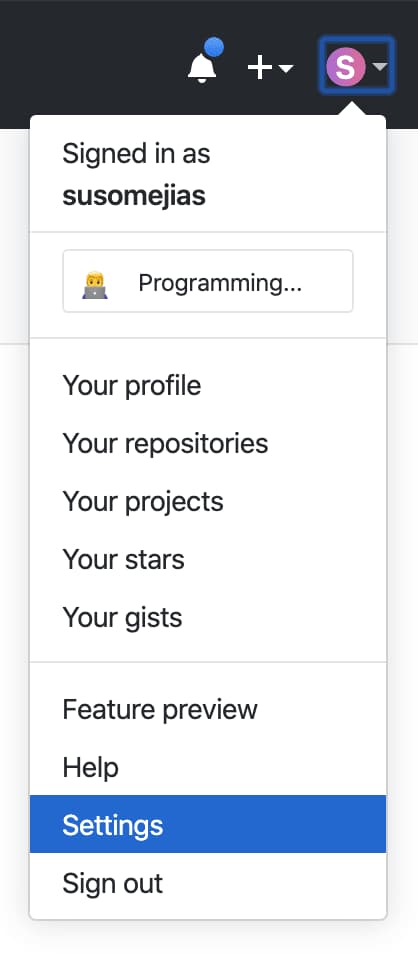Screen dimensions: 418x969
Task: Click the plus create-new icon
Action: 260,67
